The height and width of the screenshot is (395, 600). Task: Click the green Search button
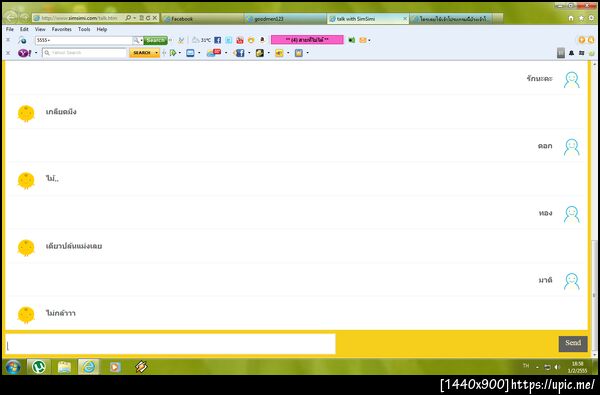pos(155,40)
